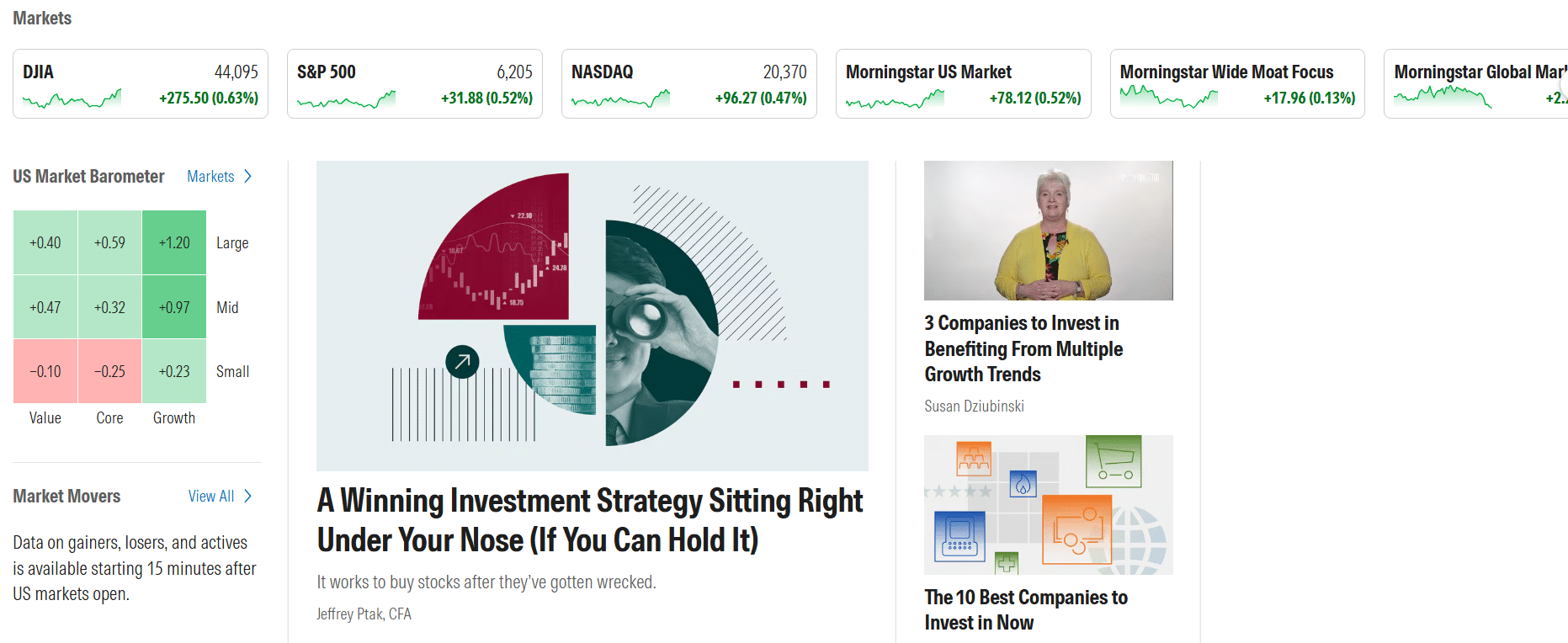Open the Winning Investment Strategy article headline

[589, 520]
